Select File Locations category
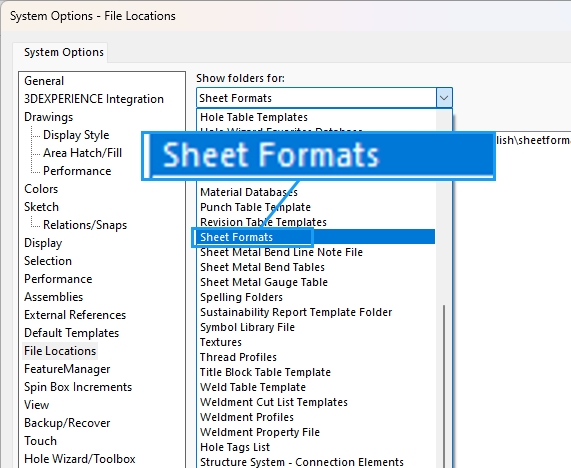 60,351
